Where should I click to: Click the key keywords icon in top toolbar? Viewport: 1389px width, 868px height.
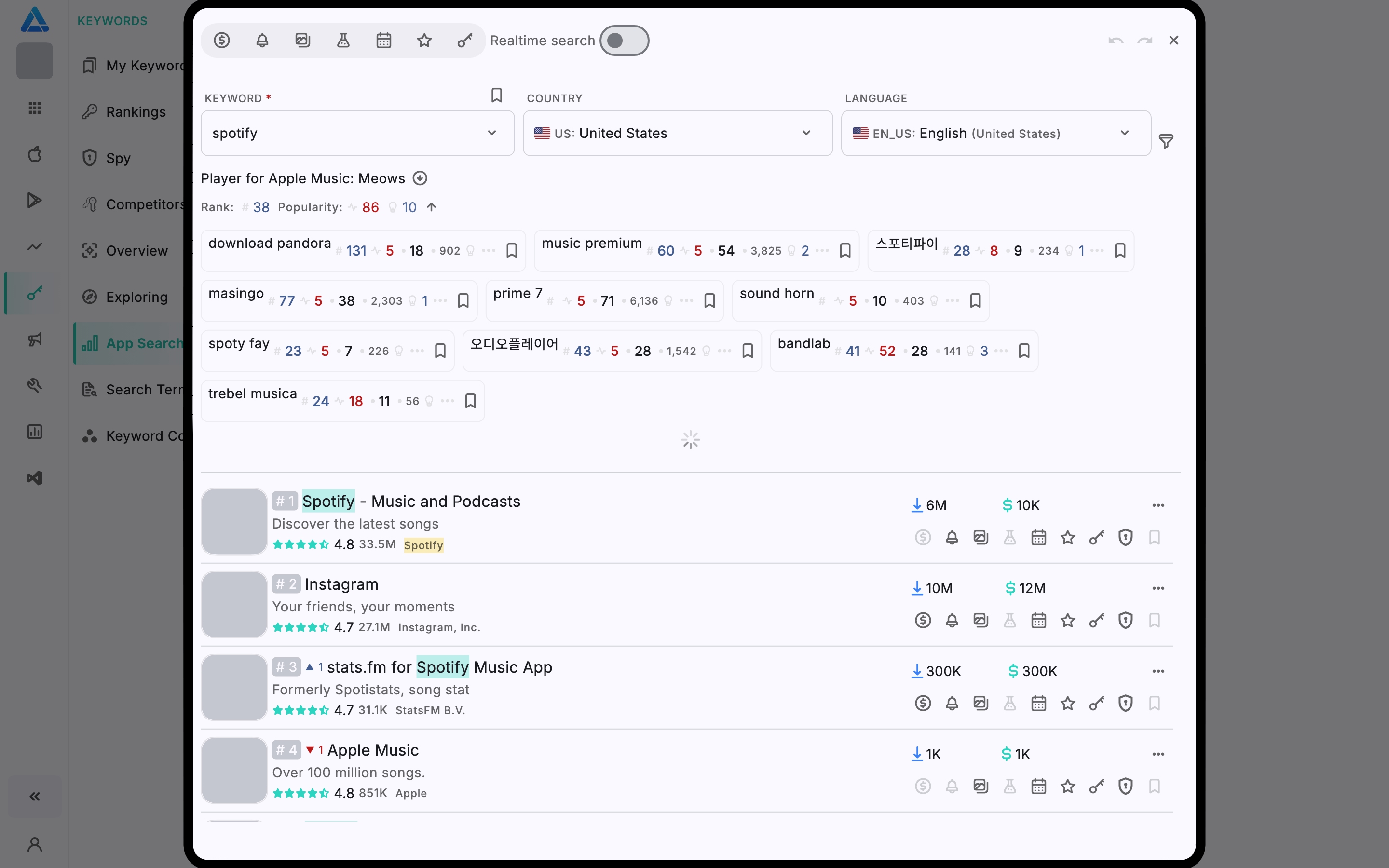(464, 40)
